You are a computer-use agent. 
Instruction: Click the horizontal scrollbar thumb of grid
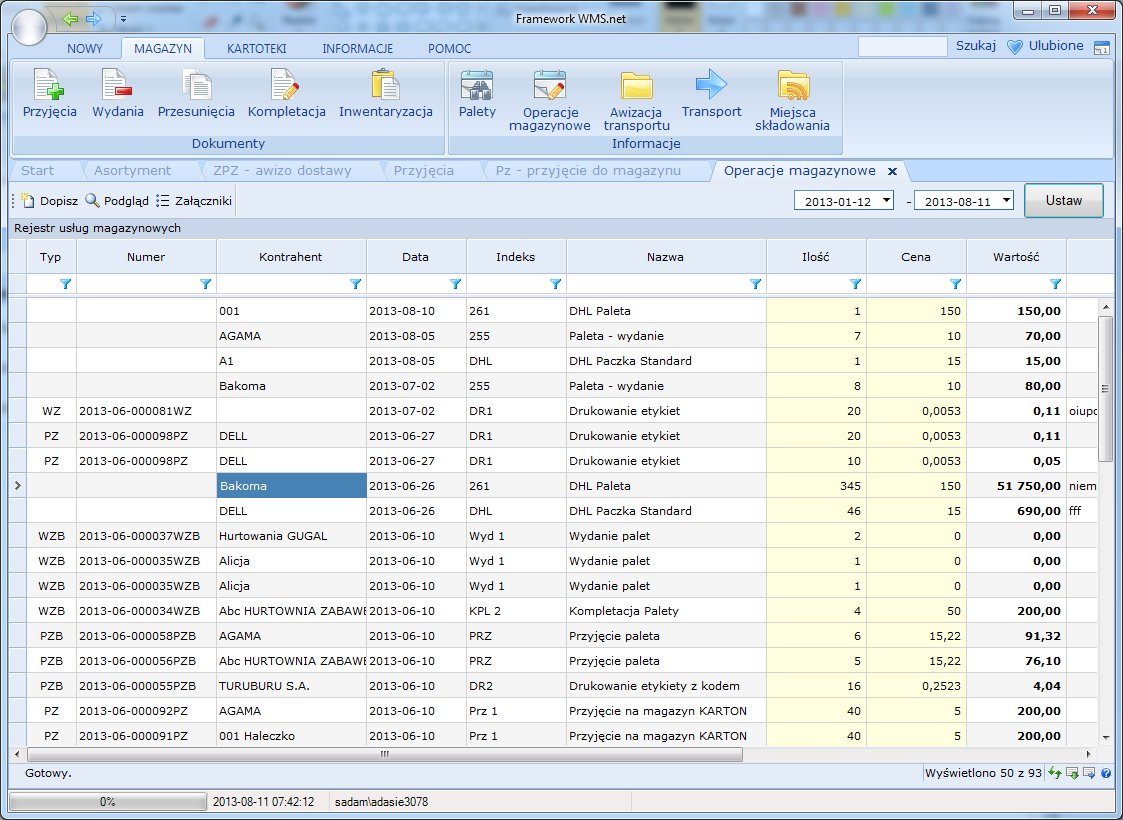385,754
